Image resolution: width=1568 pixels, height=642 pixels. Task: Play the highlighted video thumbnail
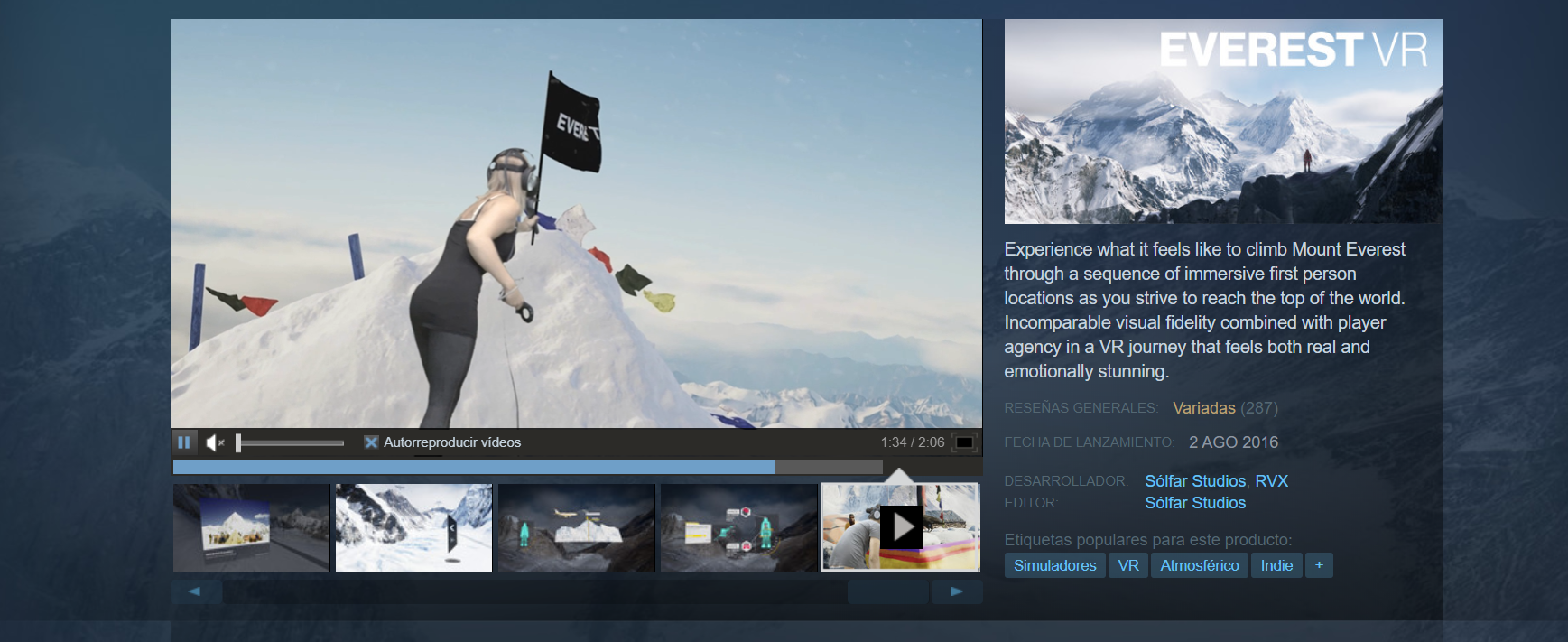[x=900, y=527]
